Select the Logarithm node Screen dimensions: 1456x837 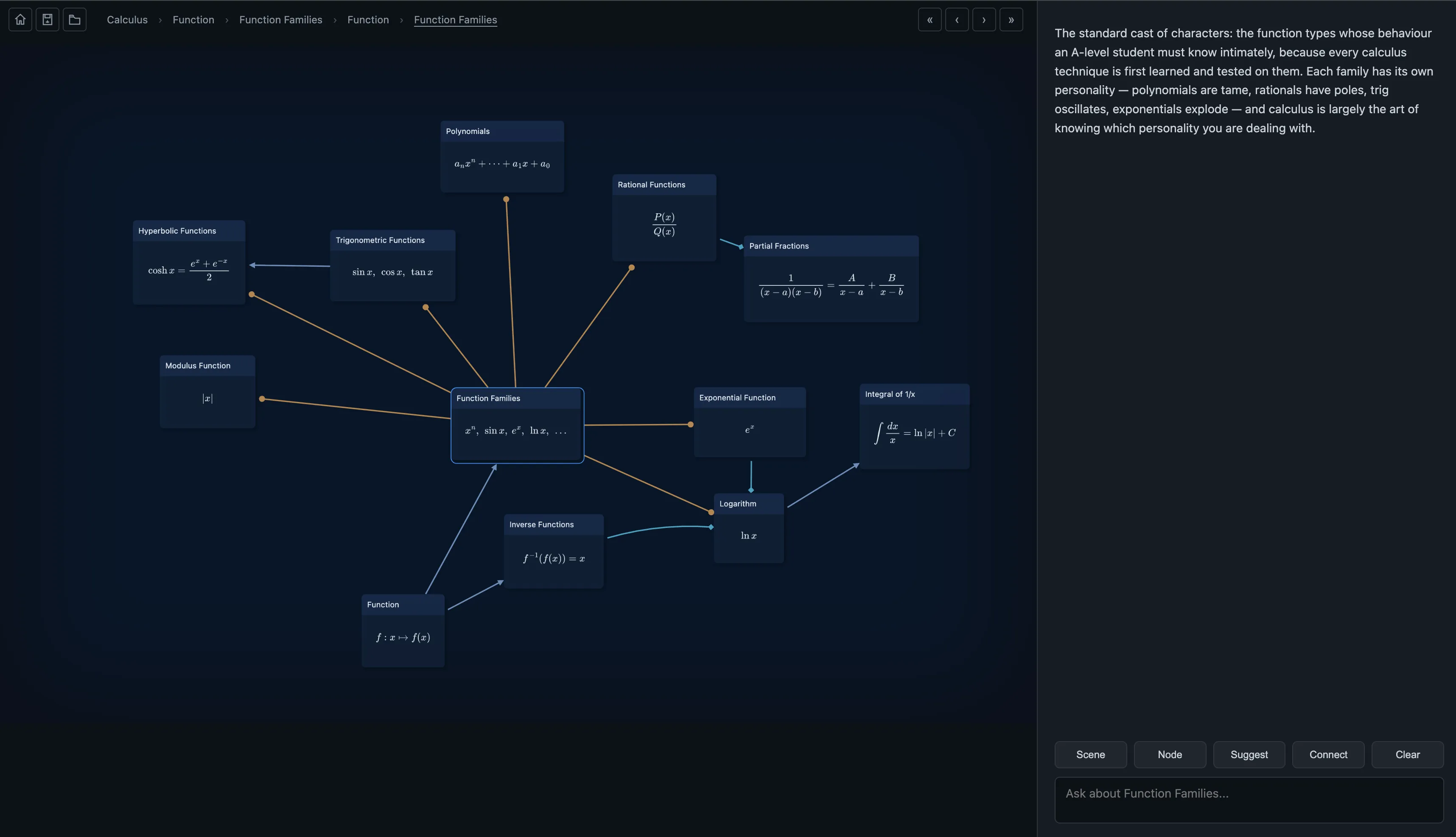point(748,528)
